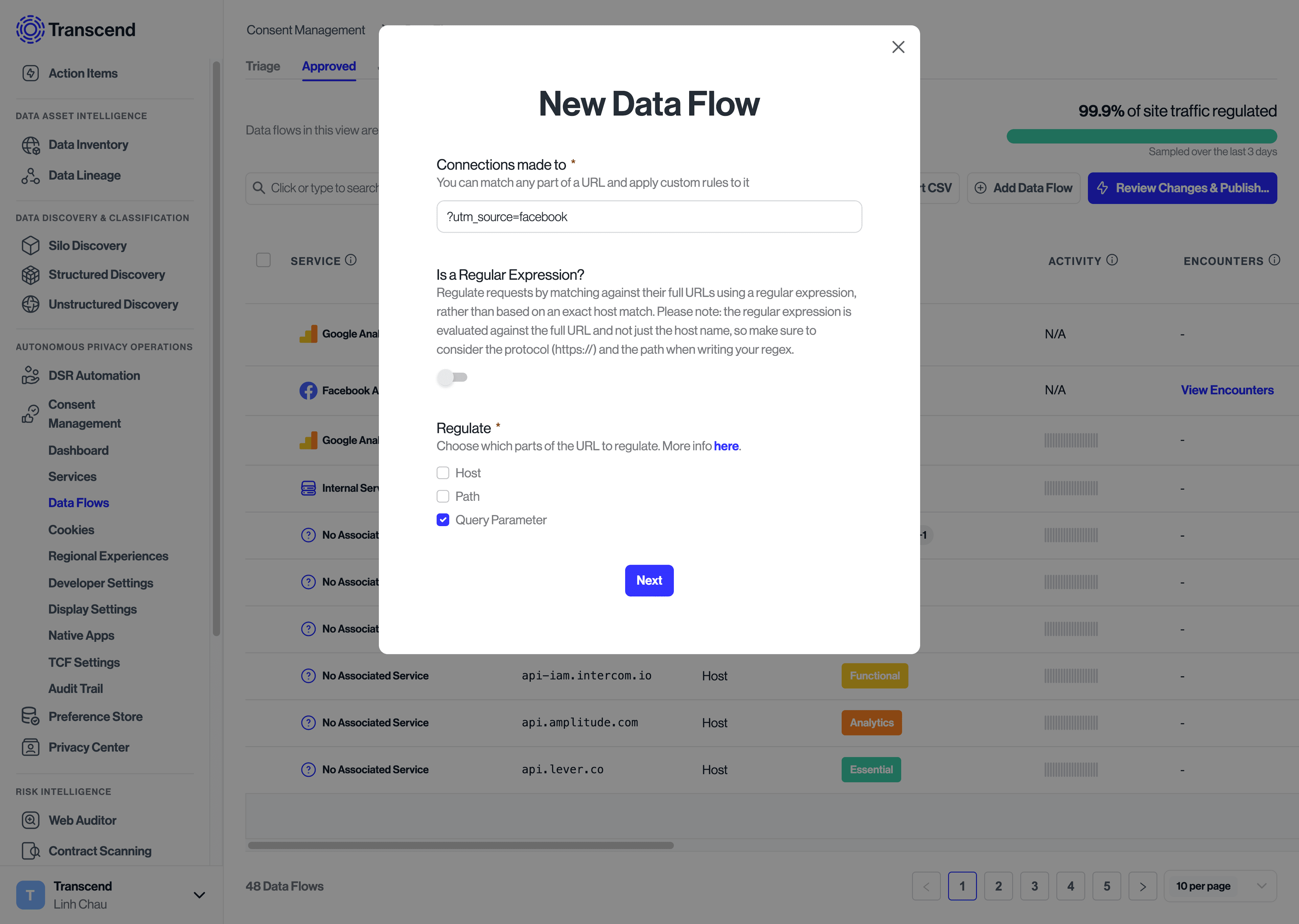Screen dimensions: 1299x924
Task: Select the Data Inventory icon
Action: point(31,145)
